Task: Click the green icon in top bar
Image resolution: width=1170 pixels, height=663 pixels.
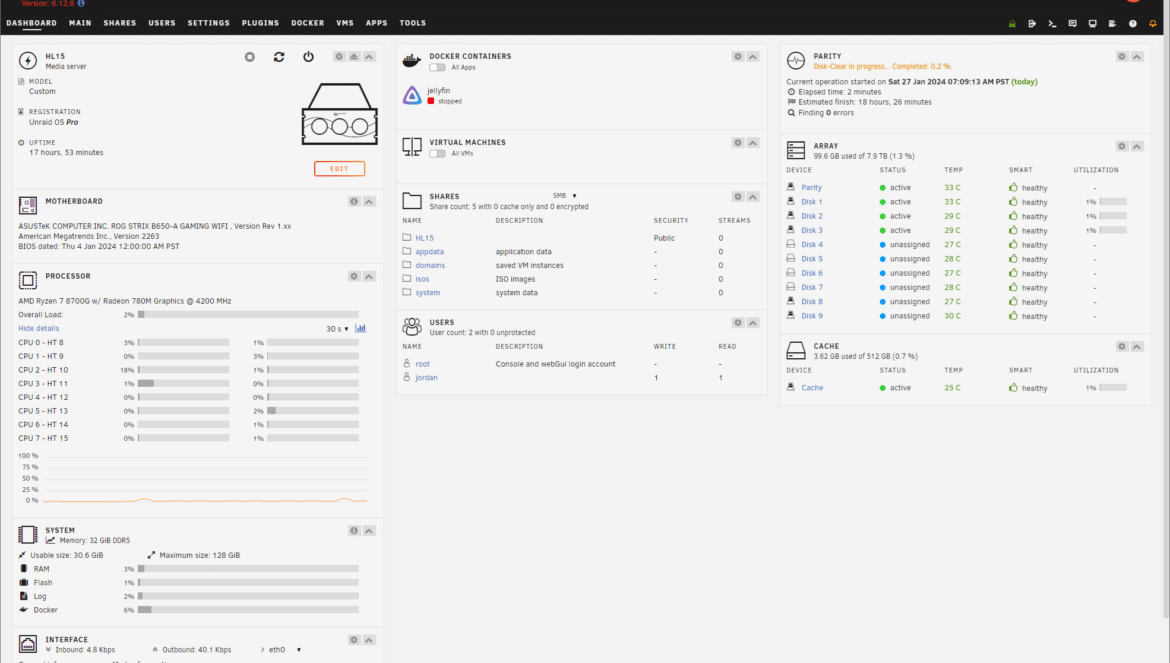Action: (x=1012, y=24)
